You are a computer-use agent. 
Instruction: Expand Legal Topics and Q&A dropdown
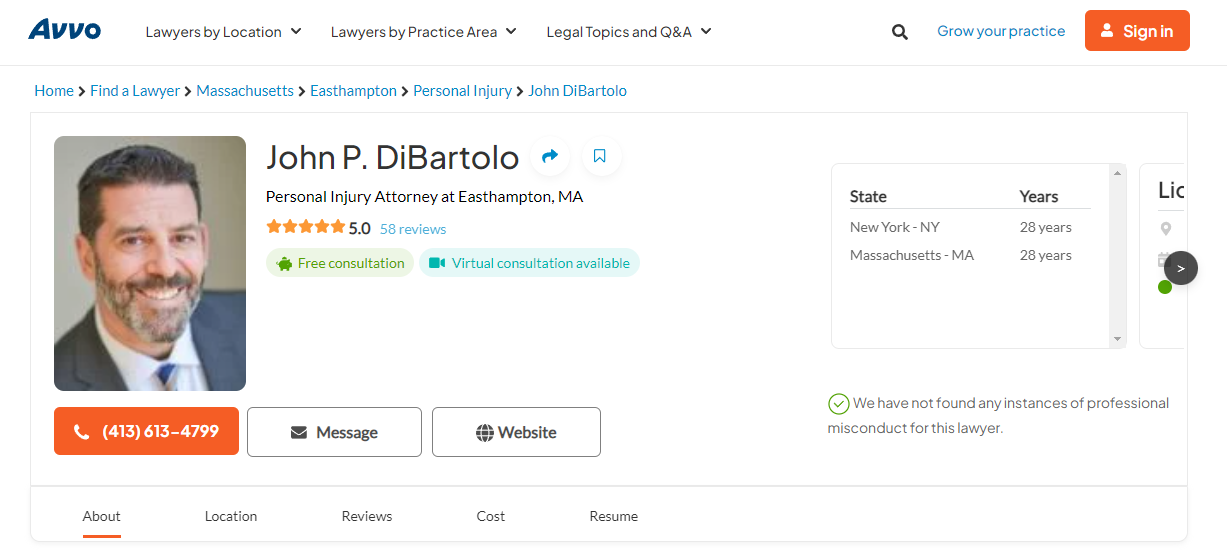point(628,32)
